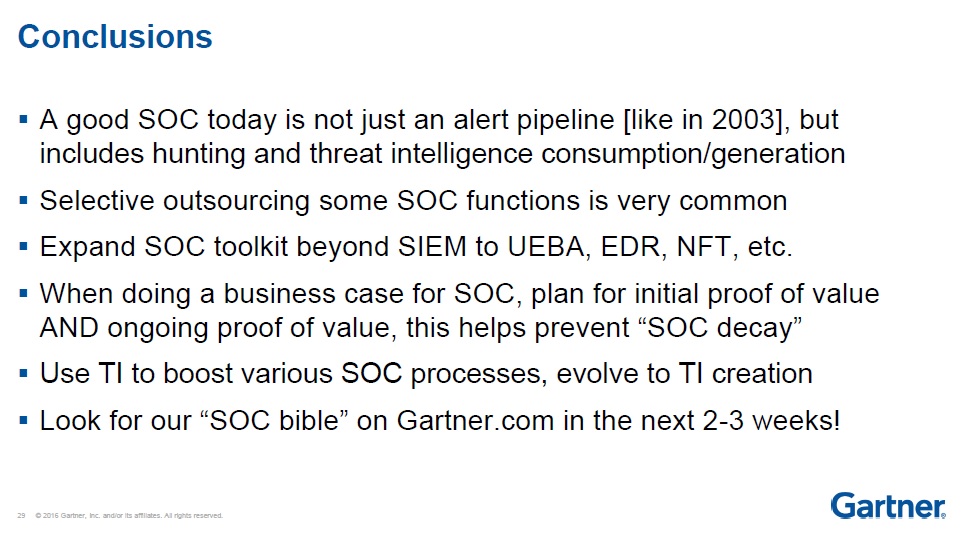The image size is (967, 541).
Task: Click the bullet marker beside Selective outsourcing
Action: [23, 200]
